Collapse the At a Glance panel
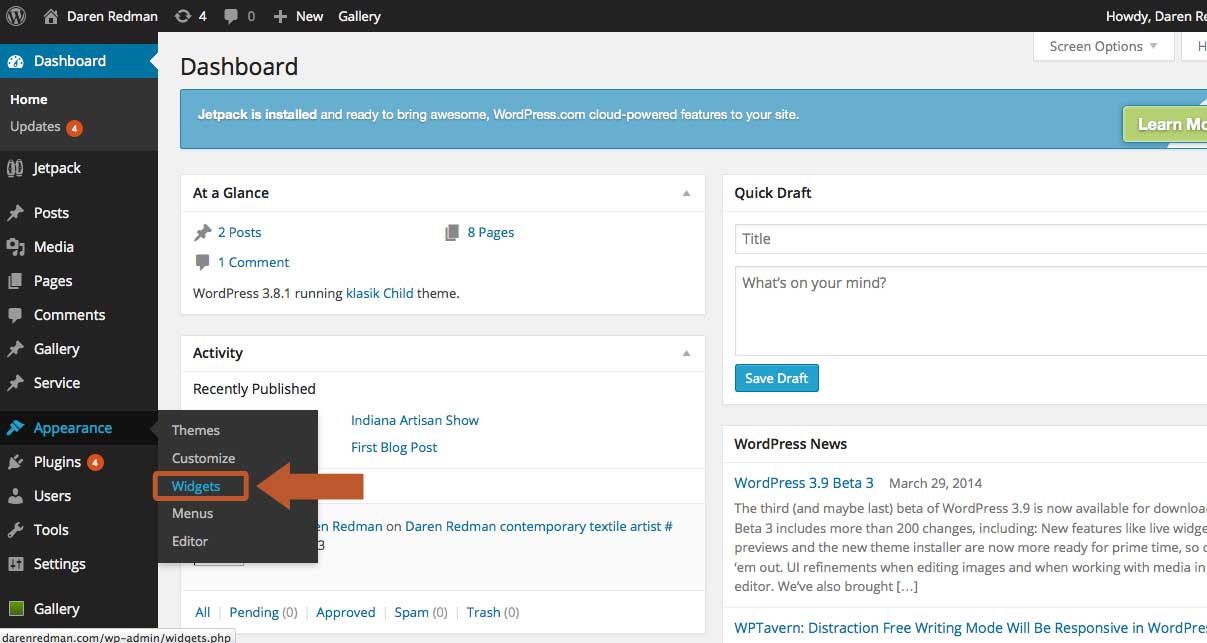Viewport: 1207px width, 643px height. coord(686,193)
